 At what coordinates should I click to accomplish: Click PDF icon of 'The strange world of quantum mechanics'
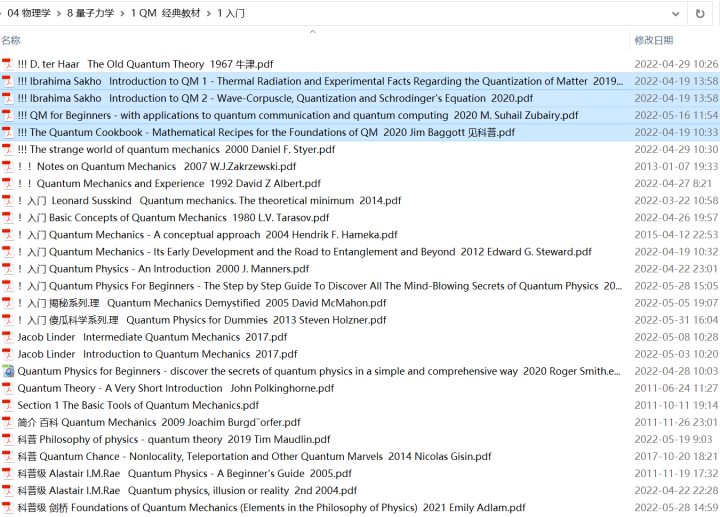pos(7,150)
